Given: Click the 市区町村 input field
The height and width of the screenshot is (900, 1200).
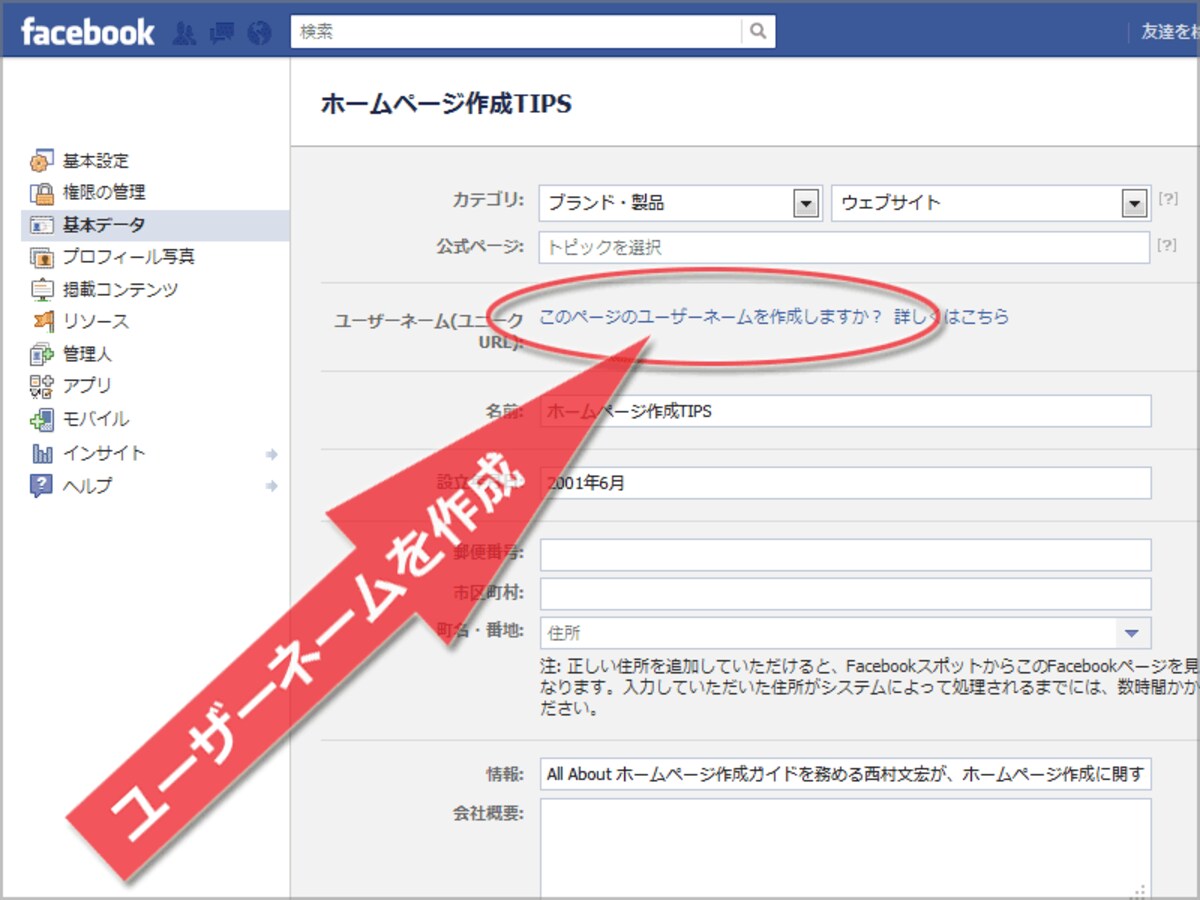Looking at the screenshot, I should [845, 594].
